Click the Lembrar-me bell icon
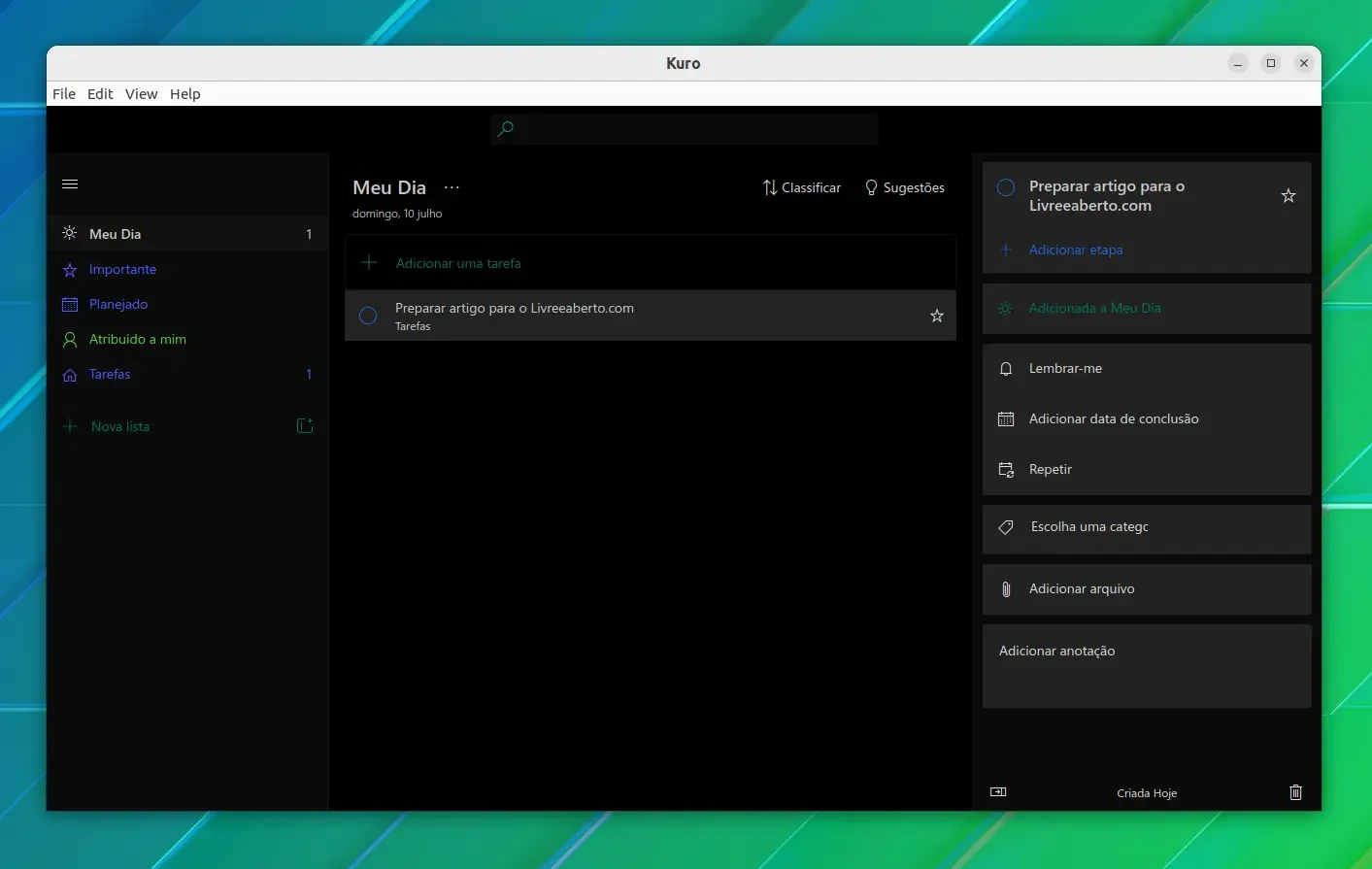The width and height of the screenshot is (1372, 869). pyautogui.click(x=1006, y=369)
